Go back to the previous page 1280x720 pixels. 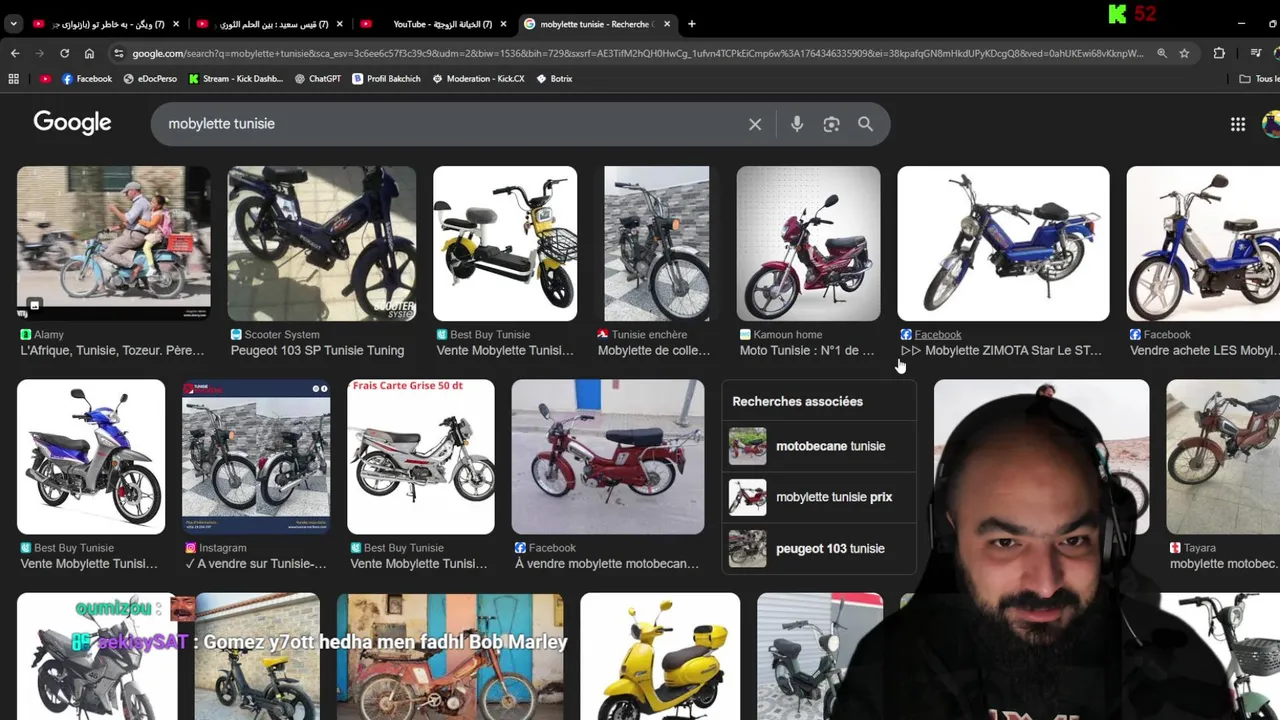(15, 53)
